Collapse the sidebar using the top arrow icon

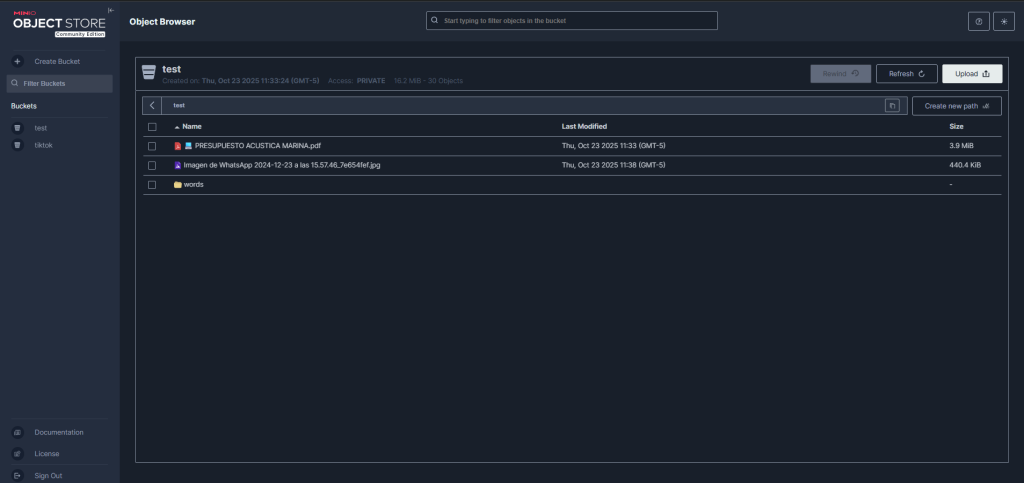pyautogui.click(x=111, y=10)
